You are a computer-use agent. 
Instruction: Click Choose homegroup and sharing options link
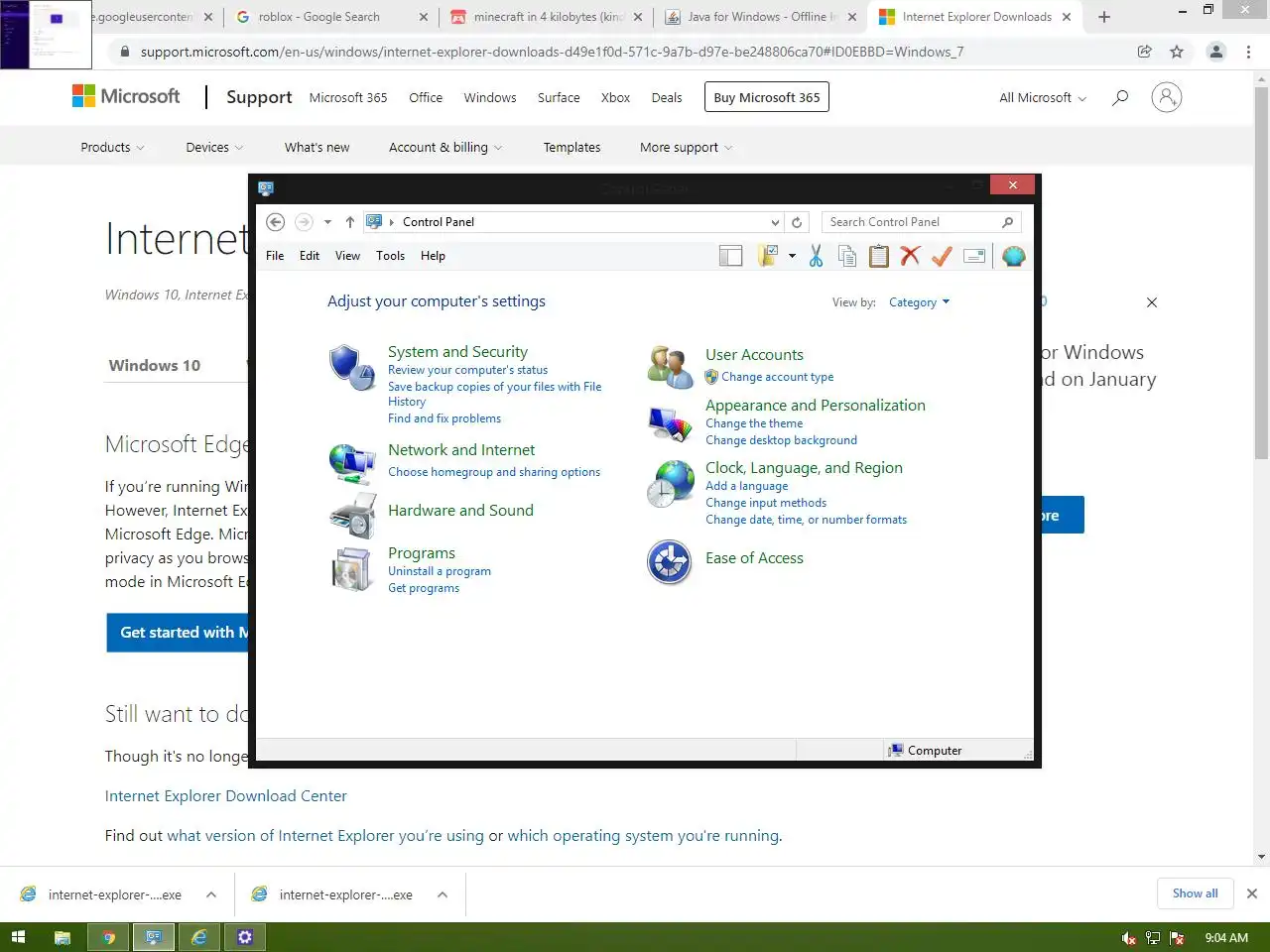click(494, 472)
